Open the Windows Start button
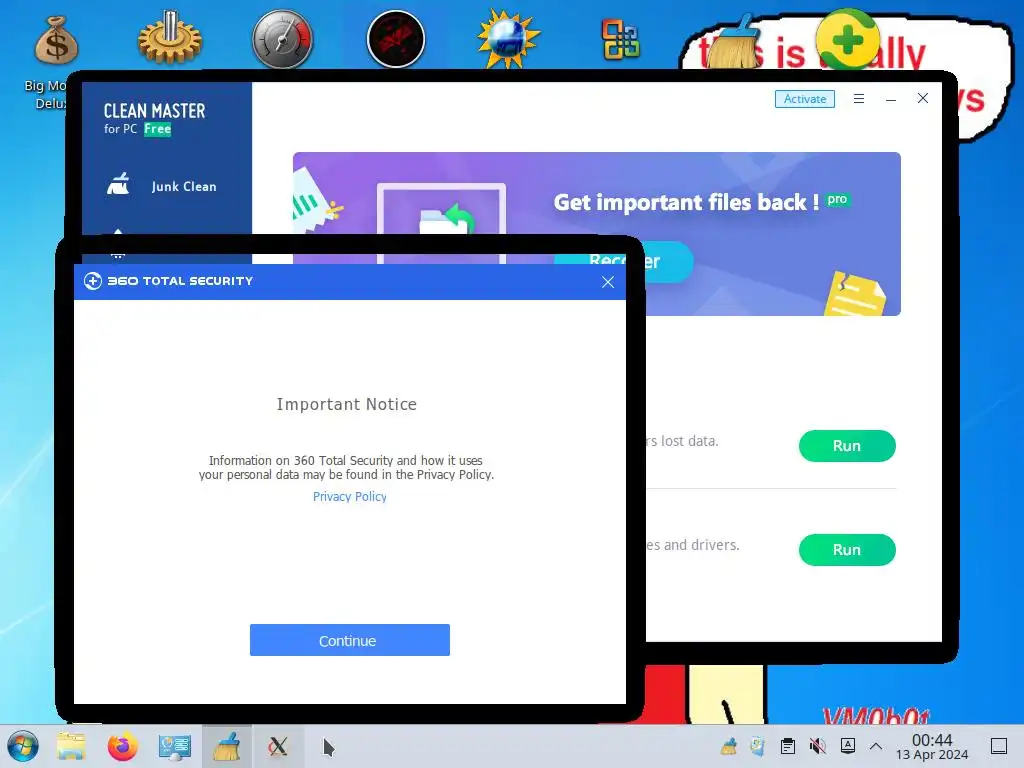The image size is (1024, 768). 23,746
